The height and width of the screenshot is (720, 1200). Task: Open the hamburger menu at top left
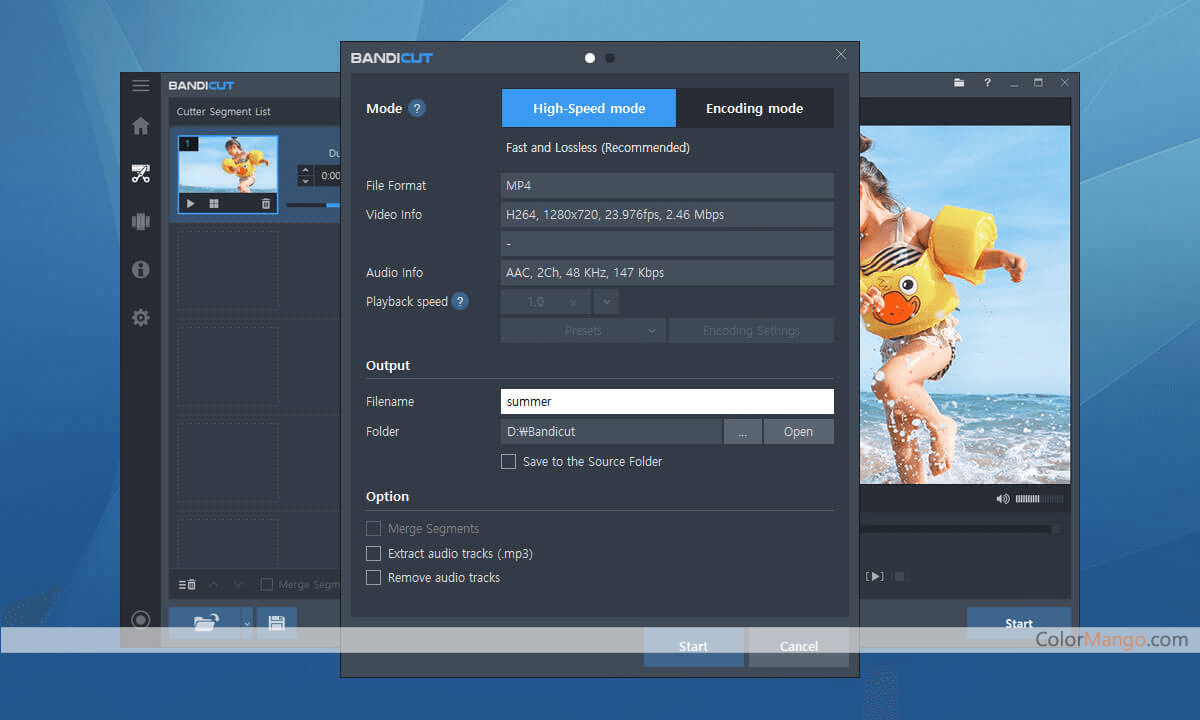[139, 85]
